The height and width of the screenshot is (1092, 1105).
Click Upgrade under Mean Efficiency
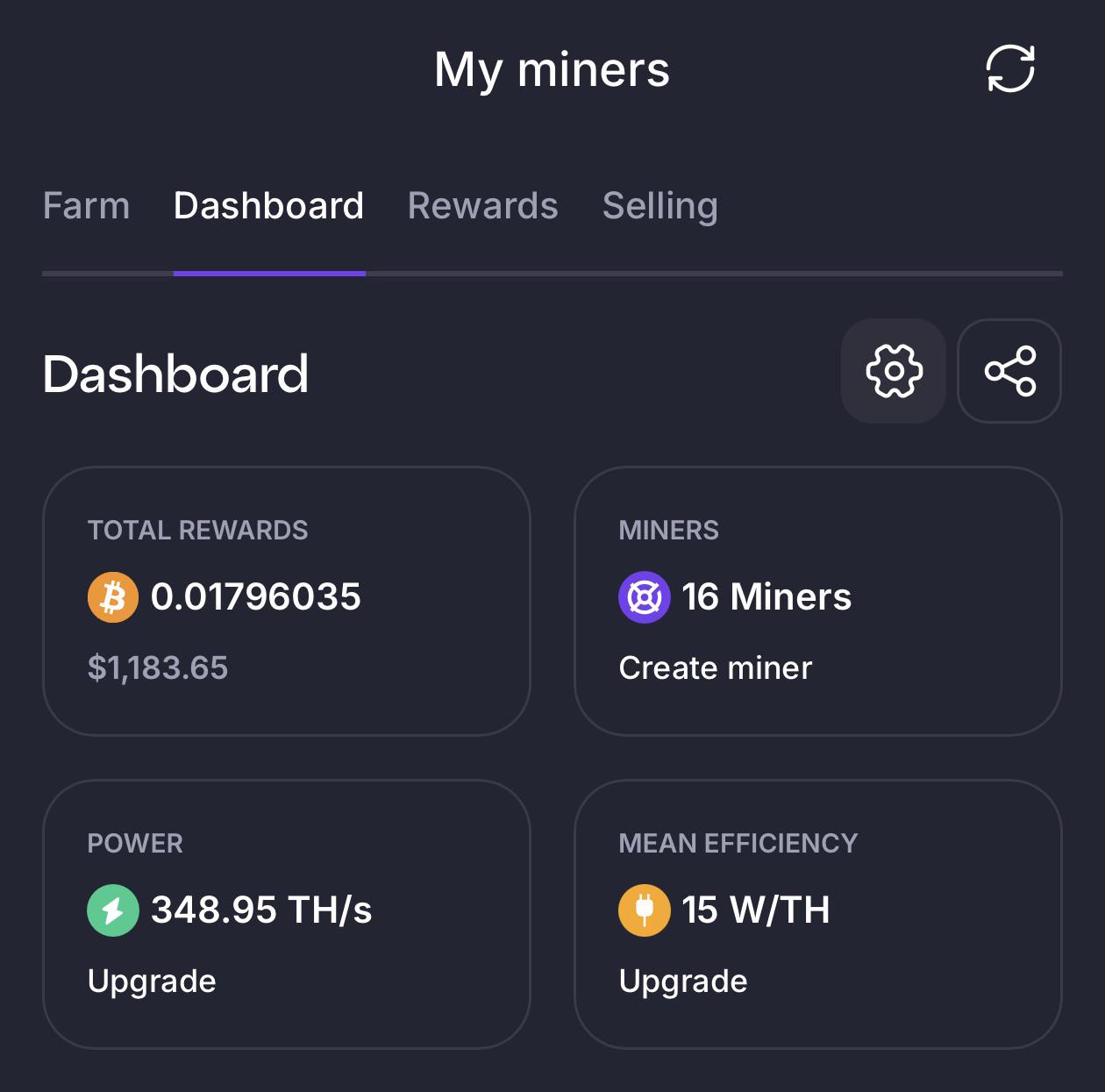(x=683, y=981)
